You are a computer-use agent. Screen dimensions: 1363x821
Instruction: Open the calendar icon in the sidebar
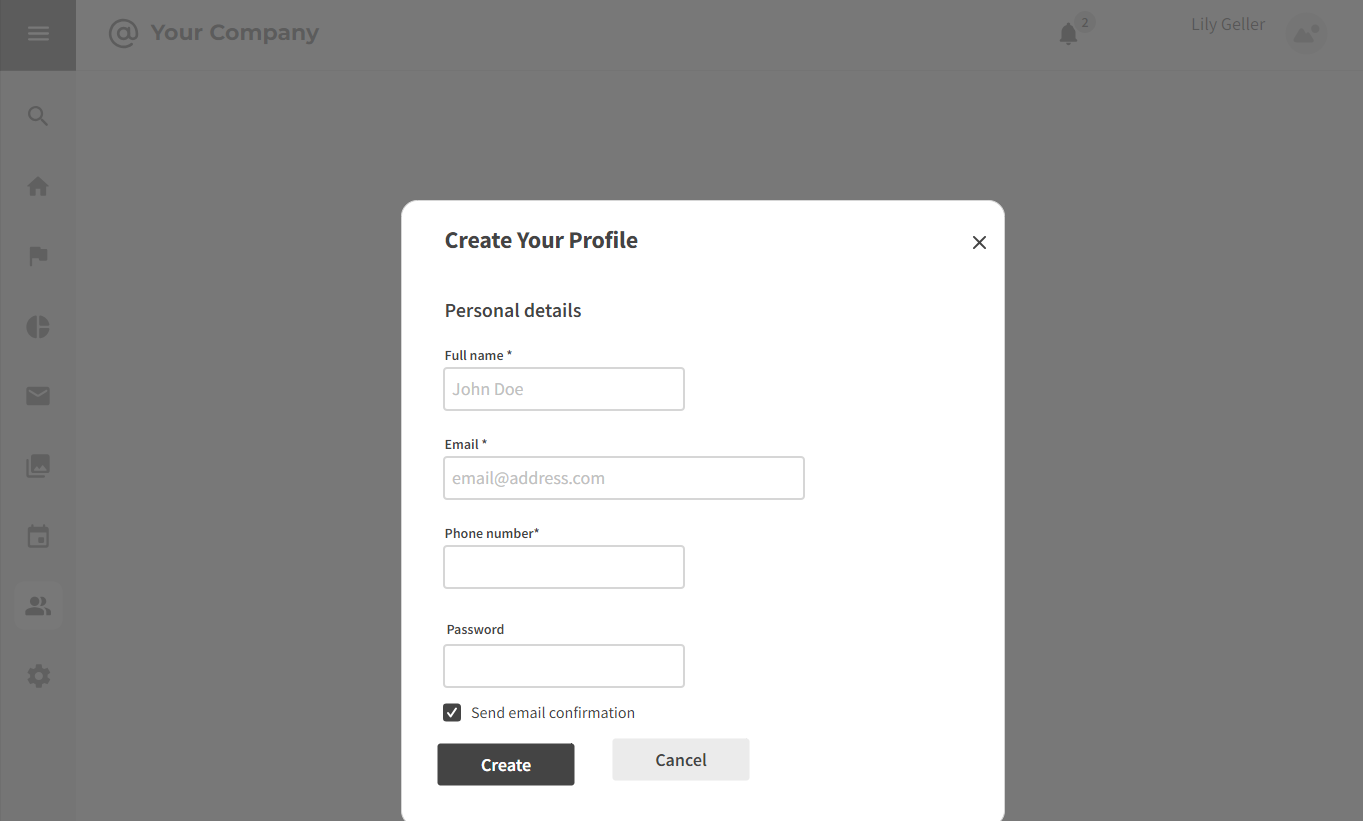tap(38, 535)
